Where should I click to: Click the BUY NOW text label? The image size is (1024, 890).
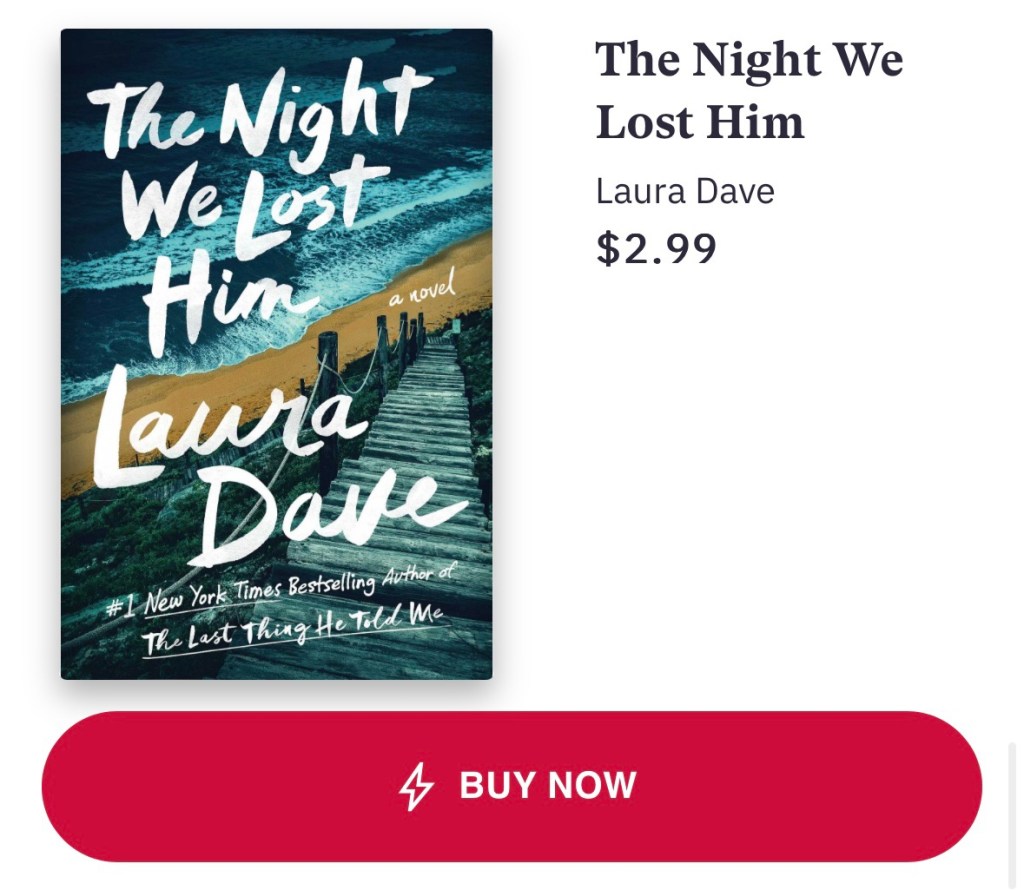[x=547, y=786]
